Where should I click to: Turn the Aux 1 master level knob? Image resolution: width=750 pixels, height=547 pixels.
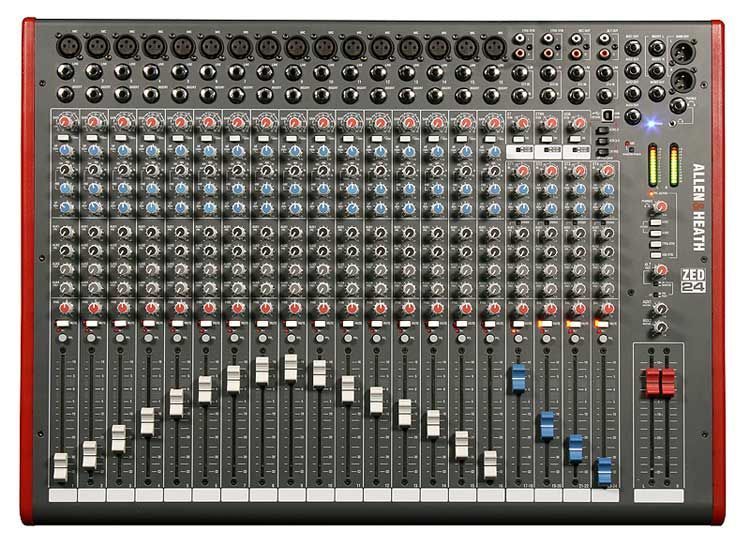point(661,308)
